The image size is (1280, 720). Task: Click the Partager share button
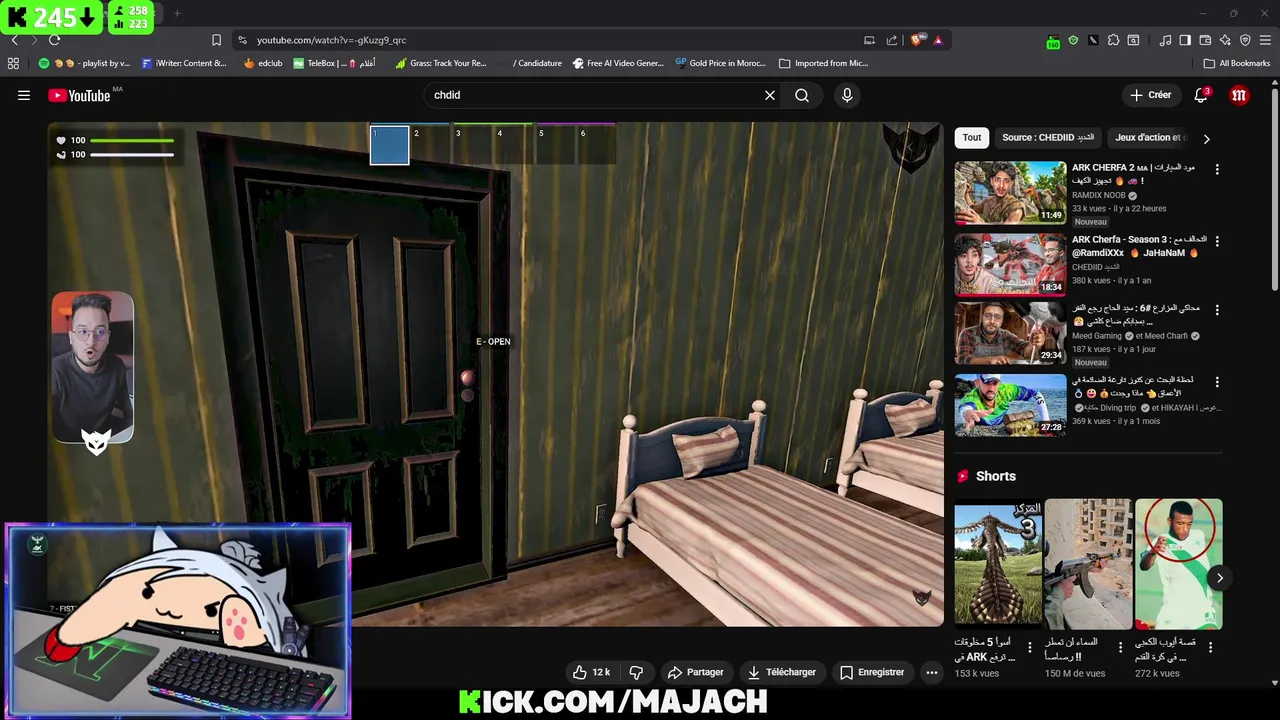[695, 672]
